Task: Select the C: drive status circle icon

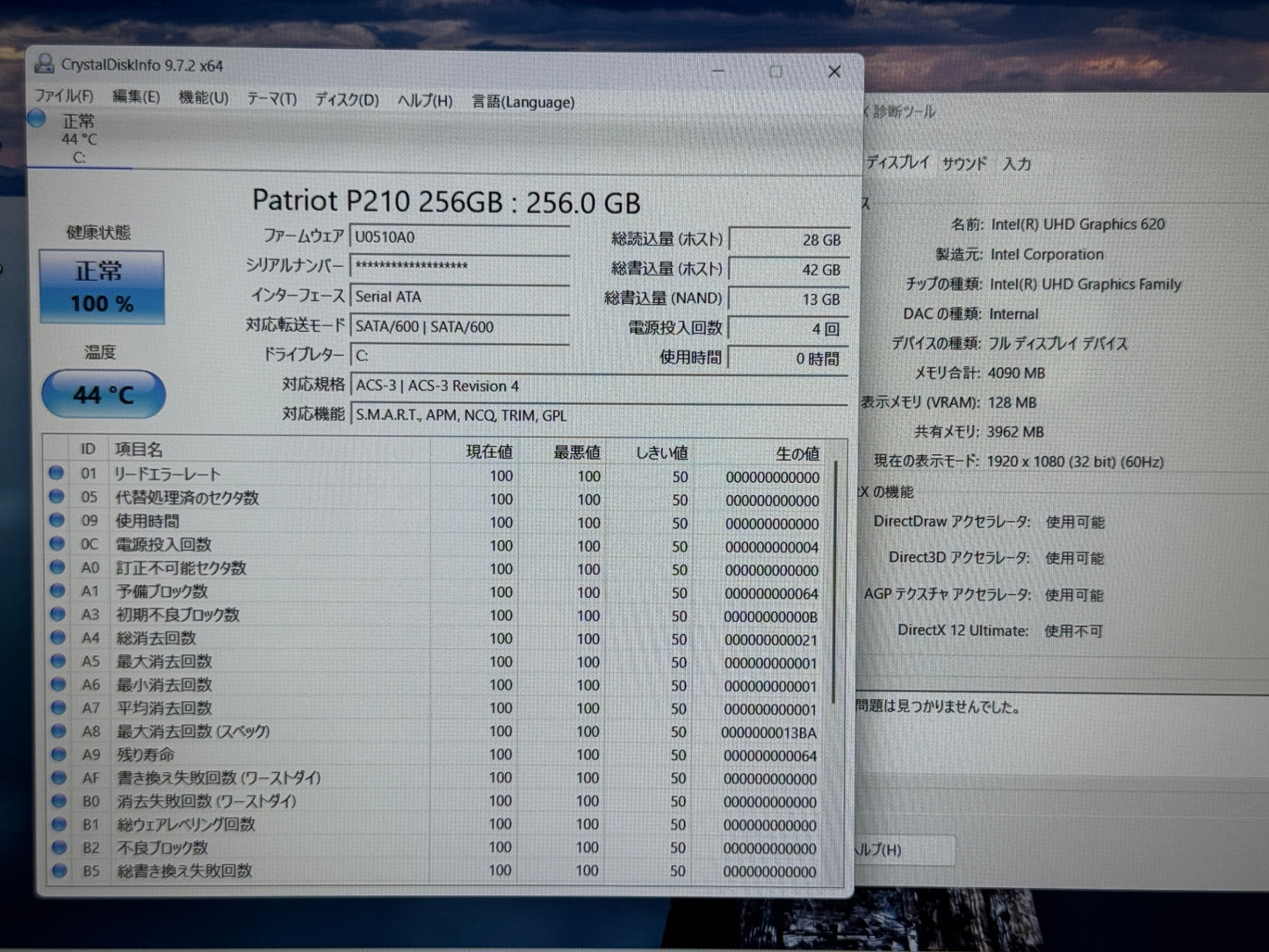Action: tap(37, 119)
